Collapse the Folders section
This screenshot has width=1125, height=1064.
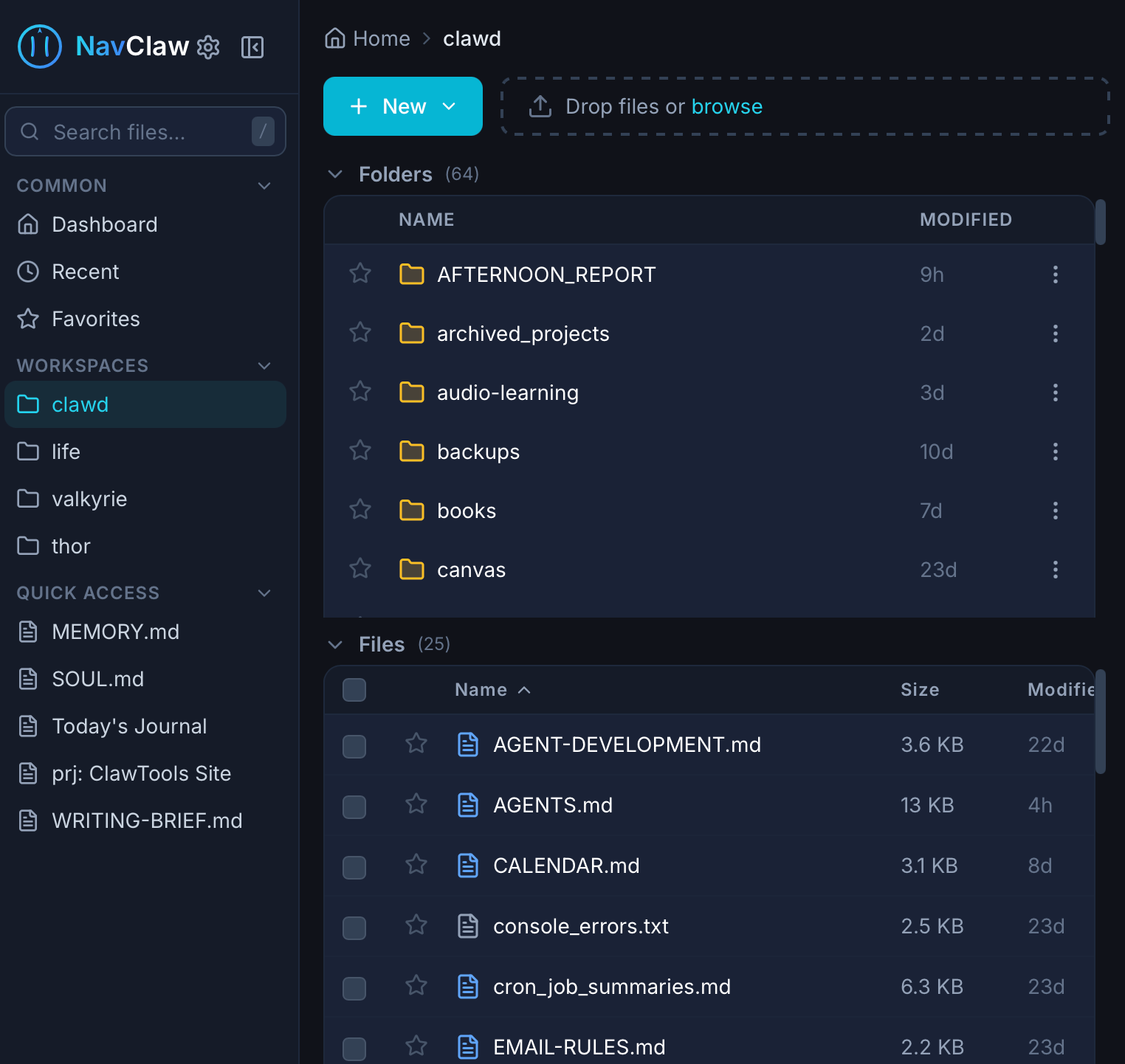(x=335, y=174)
